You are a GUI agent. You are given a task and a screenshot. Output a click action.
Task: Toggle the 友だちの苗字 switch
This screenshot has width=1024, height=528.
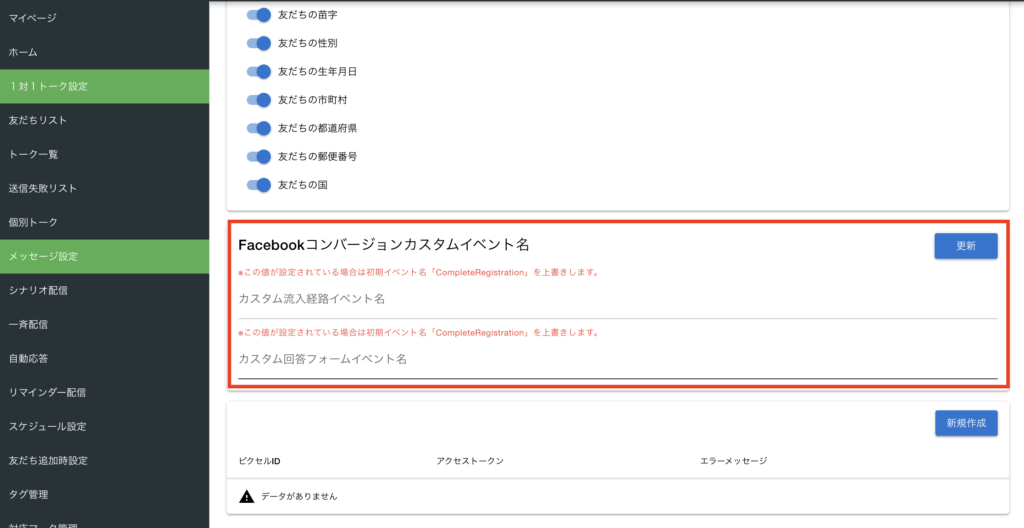(x=259, y=15)
